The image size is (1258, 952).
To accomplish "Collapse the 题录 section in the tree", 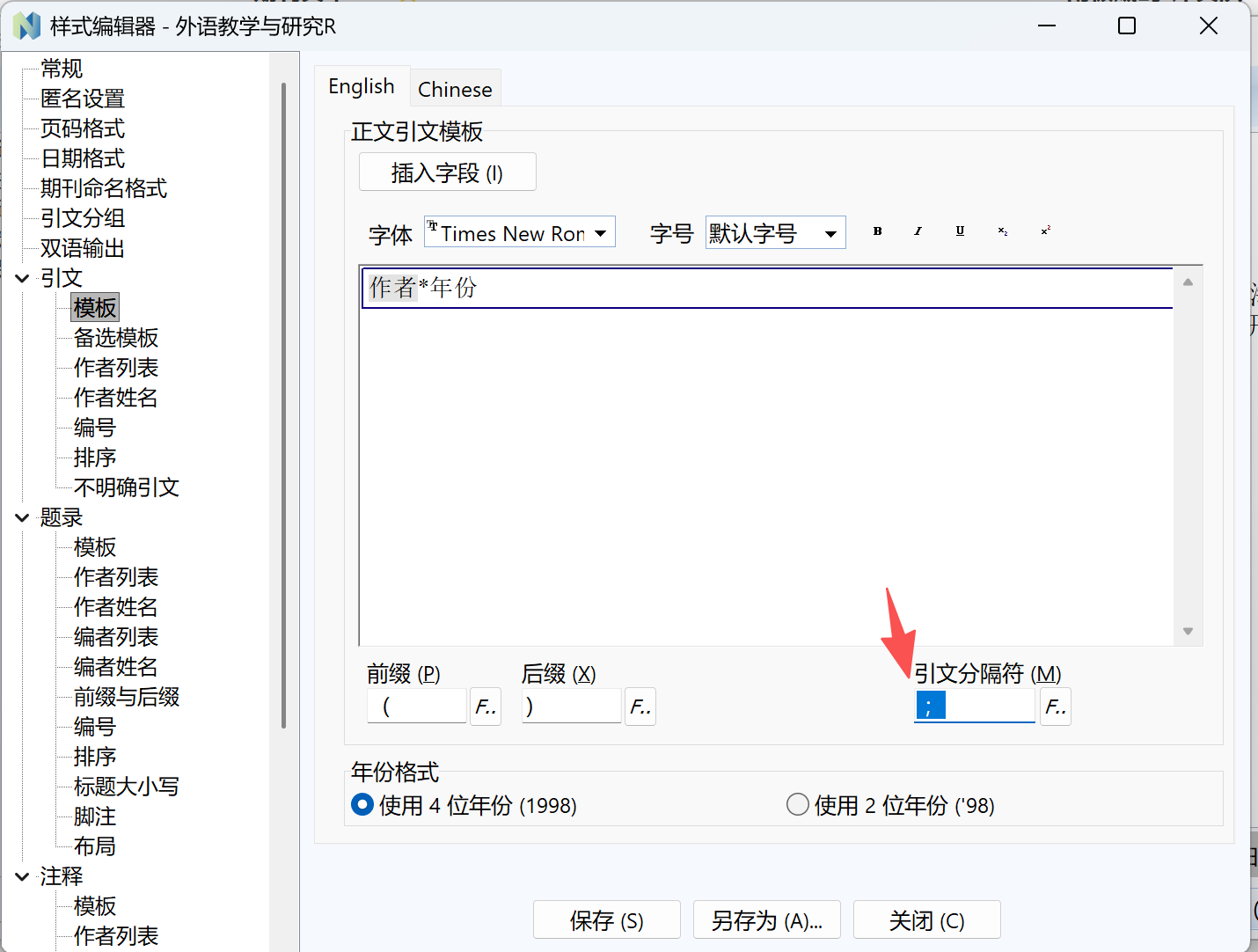I will tap(21, 517).
